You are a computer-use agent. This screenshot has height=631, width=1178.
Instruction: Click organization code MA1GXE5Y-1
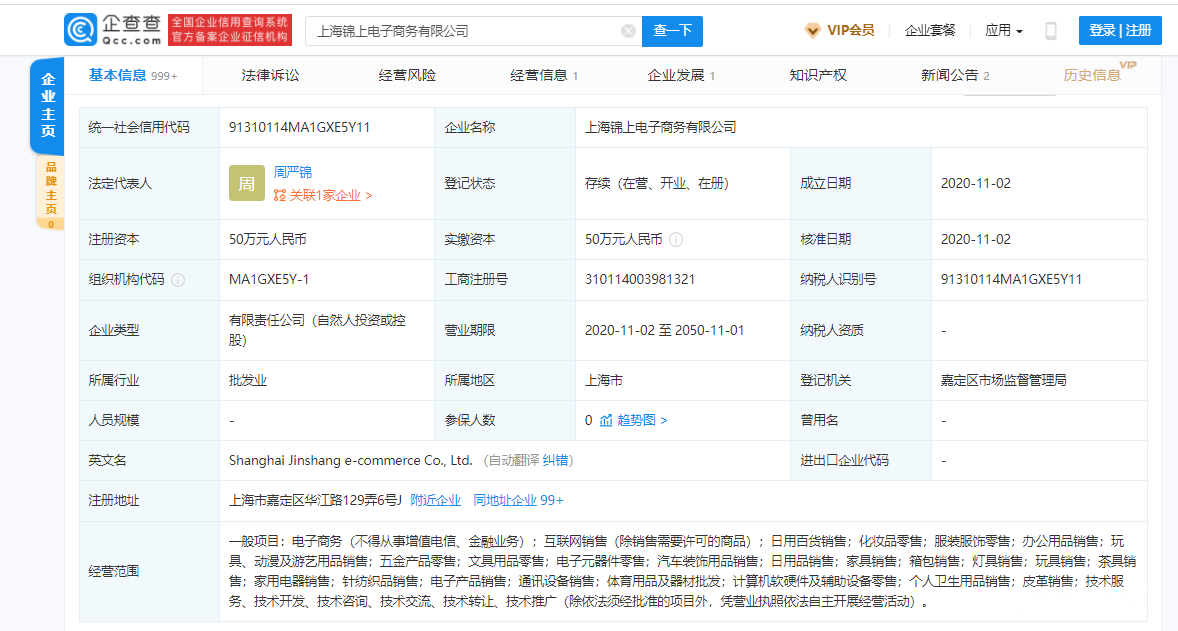269,279
